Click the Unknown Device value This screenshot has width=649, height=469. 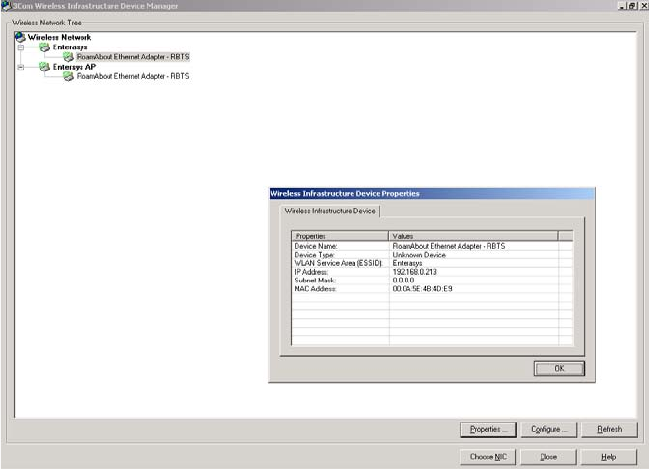[x=419, y=255]
